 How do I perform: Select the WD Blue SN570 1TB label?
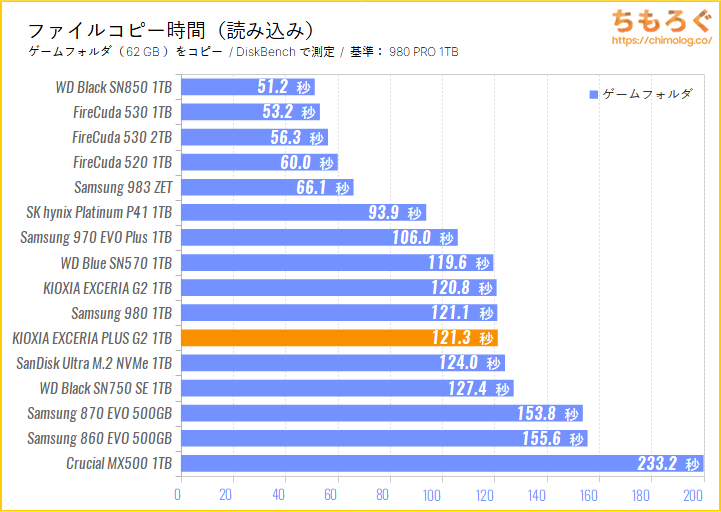point(116,263)
